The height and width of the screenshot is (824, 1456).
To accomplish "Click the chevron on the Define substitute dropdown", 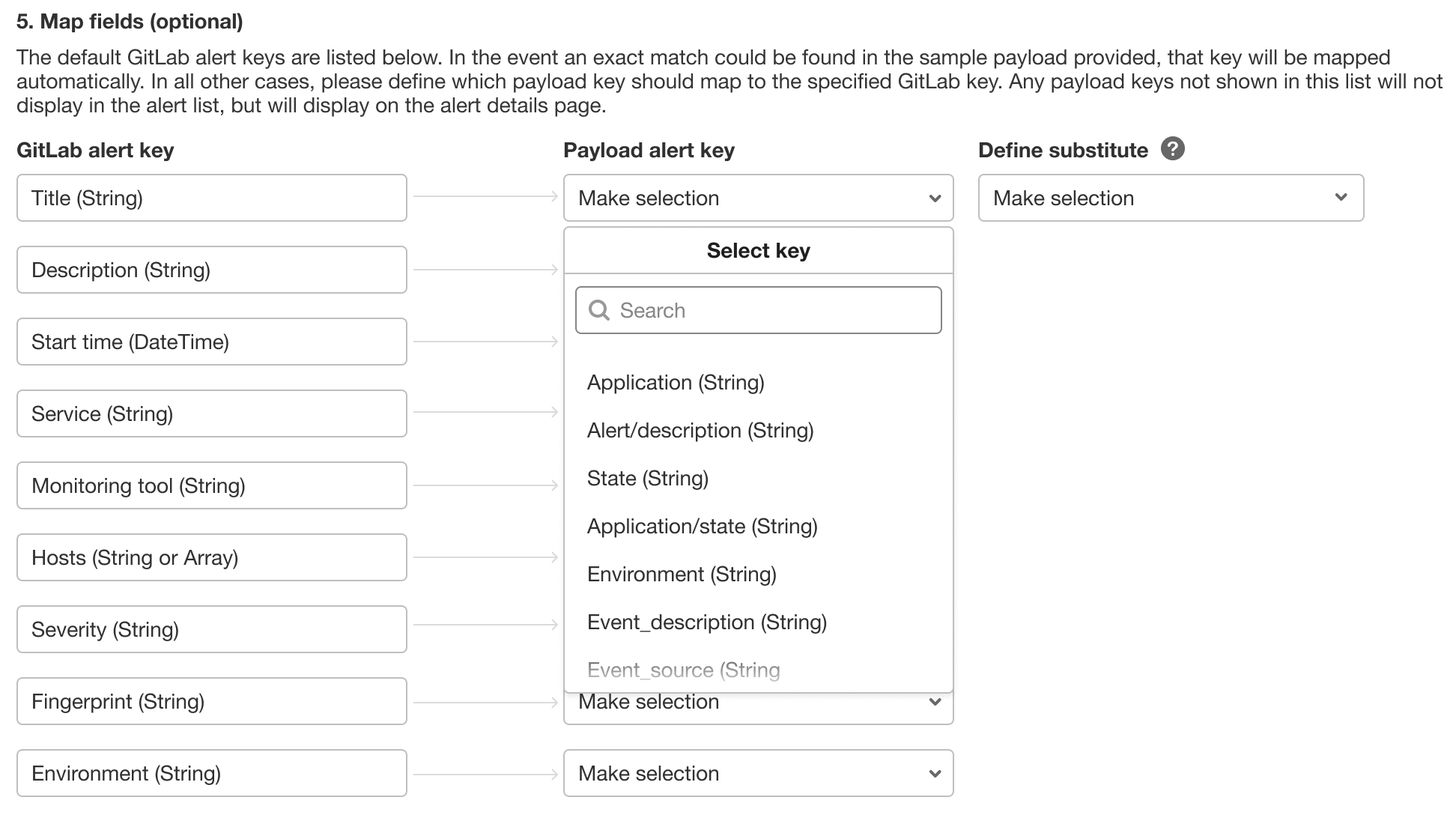I will pos(1341,198).
